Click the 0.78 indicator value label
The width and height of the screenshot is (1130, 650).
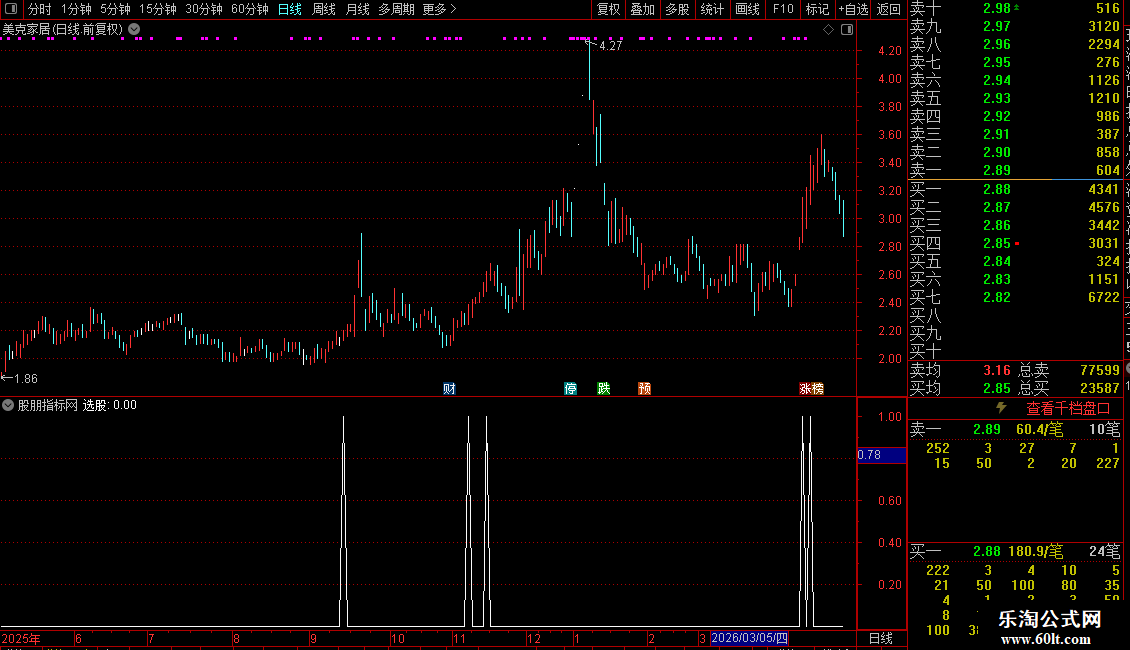click(881, 455)
